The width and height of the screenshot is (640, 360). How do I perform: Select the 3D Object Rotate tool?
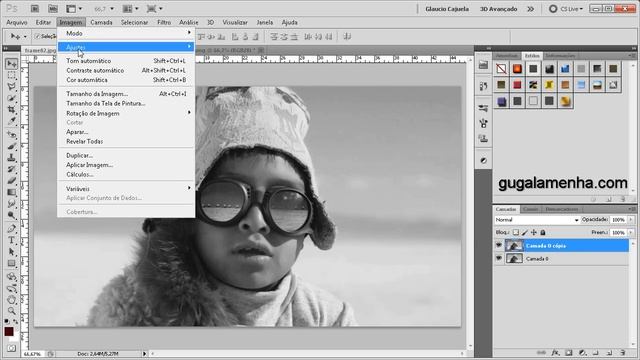click(x=11, y=277)
